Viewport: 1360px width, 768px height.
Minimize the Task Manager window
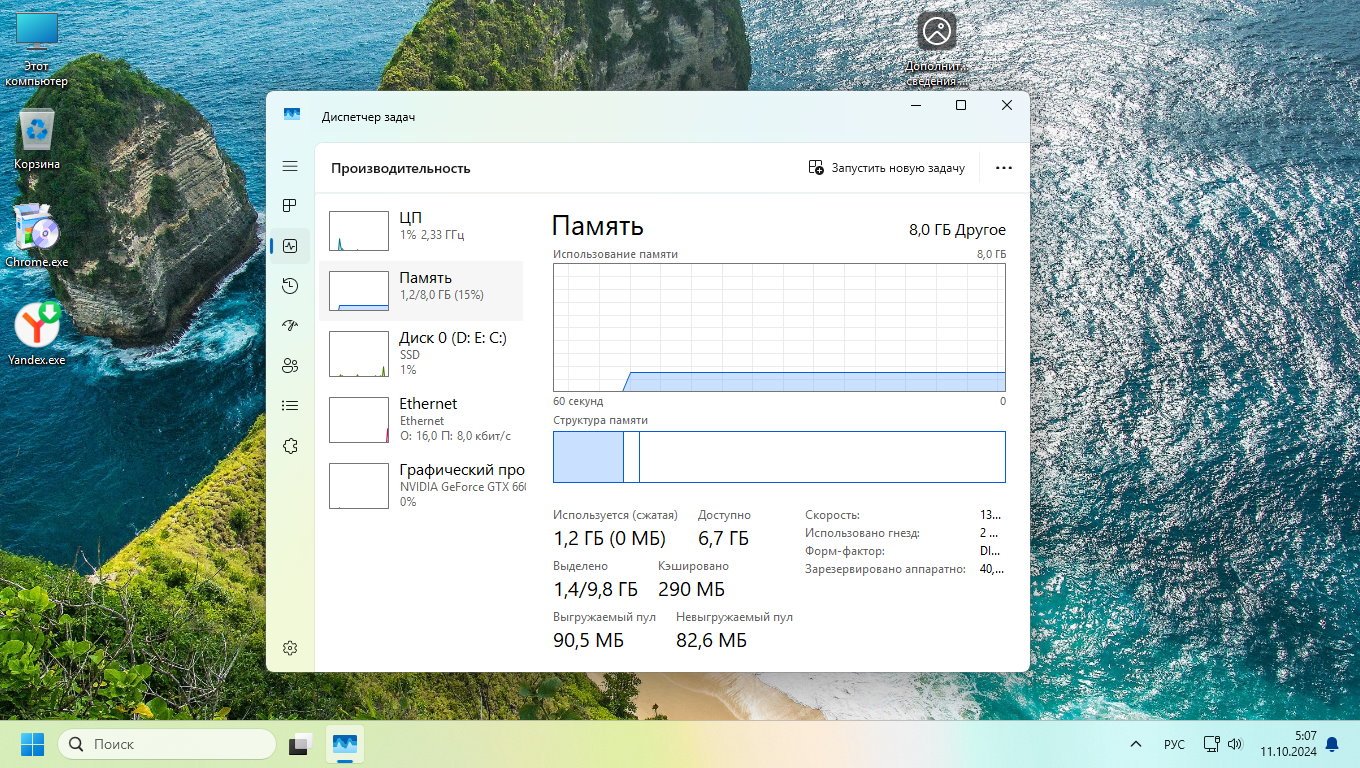tap(916, 105)
